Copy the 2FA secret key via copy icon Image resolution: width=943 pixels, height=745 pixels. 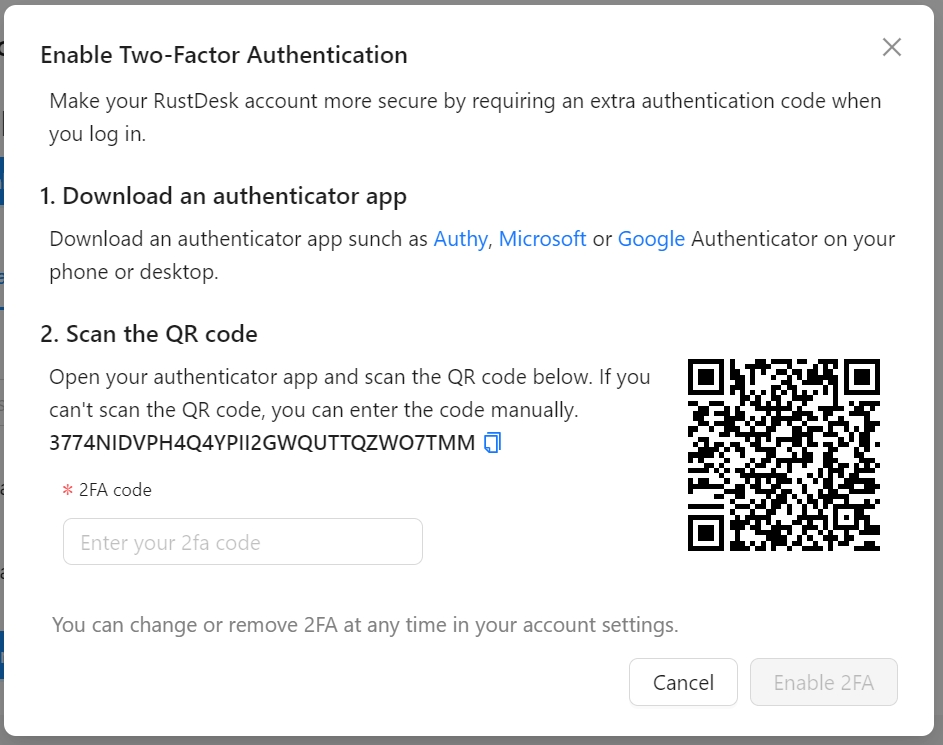click(492, 443)
